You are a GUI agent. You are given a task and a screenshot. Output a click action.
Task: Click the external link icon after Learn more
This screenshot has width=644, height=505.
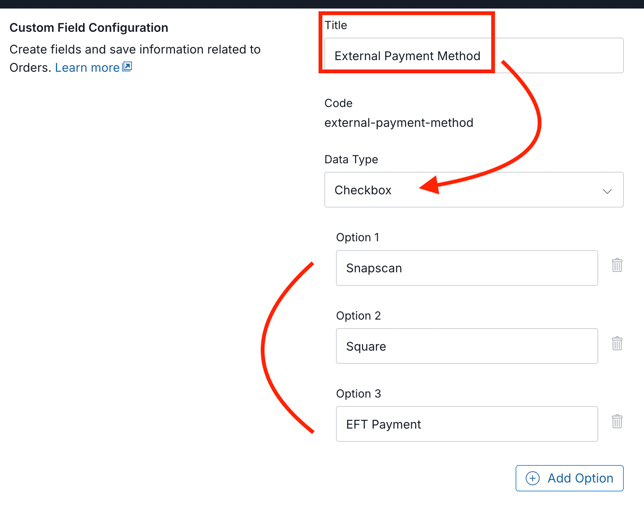click(127, 67)
